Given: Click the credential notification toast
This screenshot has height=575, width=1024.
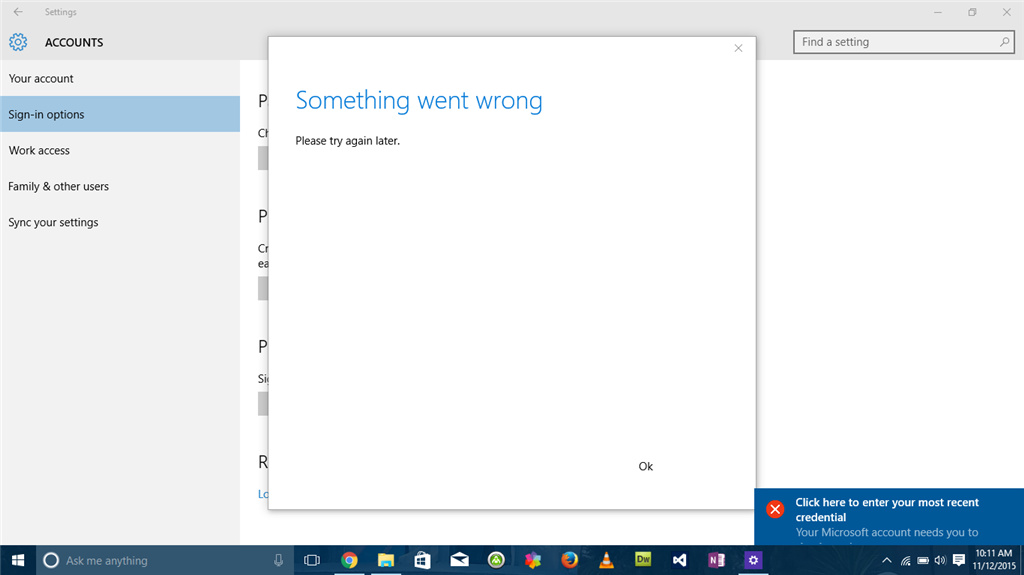Looking at the screenshot, I should click(x=889, y=517).
